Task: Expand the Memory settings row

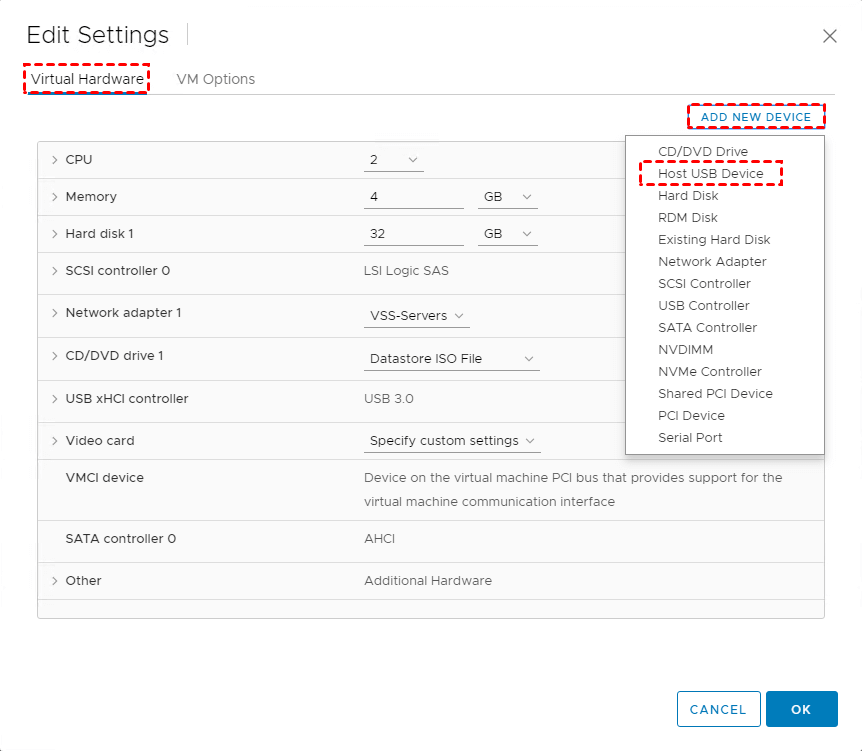Action: coord(54,197)
